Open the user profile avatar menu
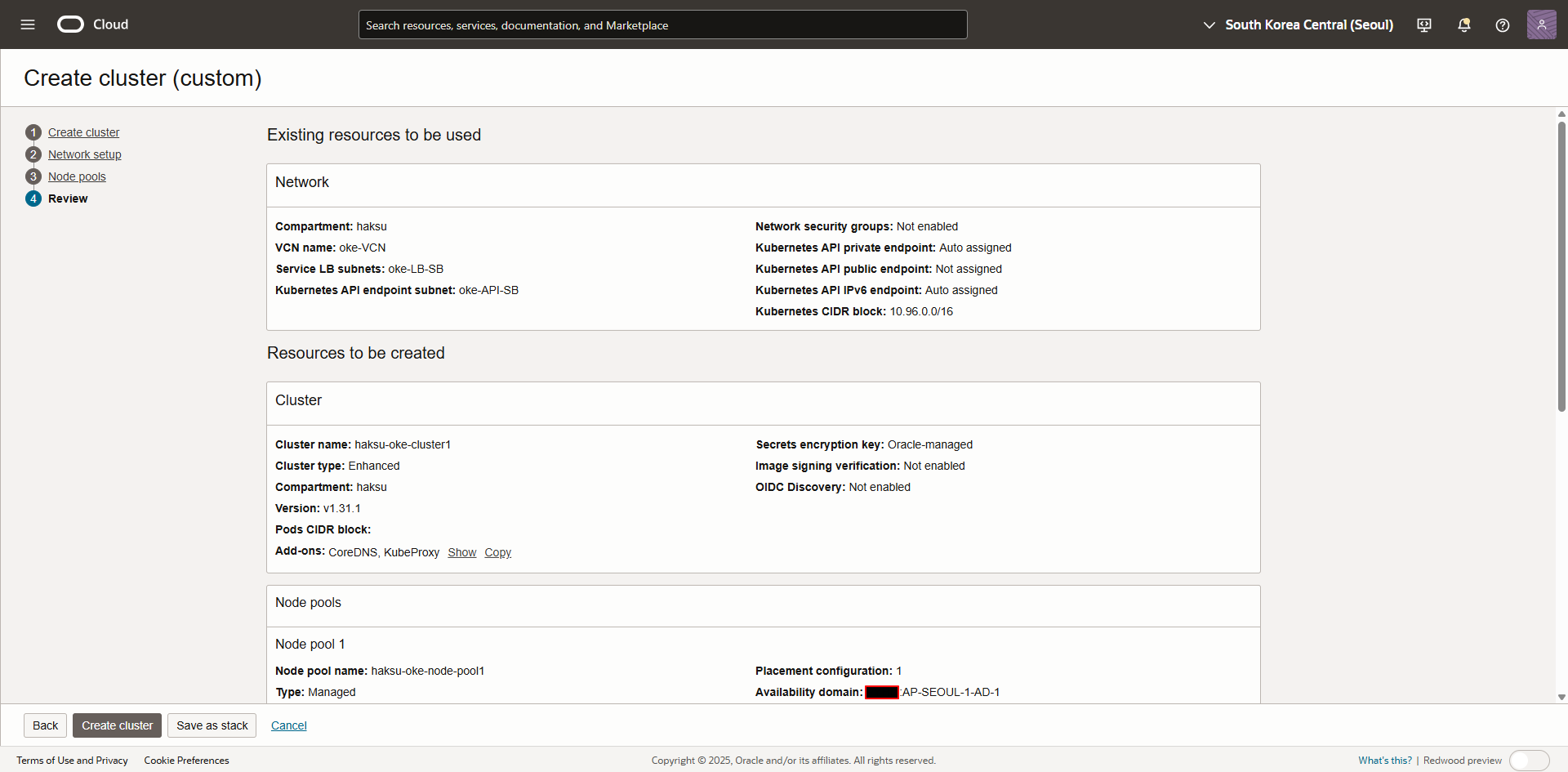 pos(1542,25)
